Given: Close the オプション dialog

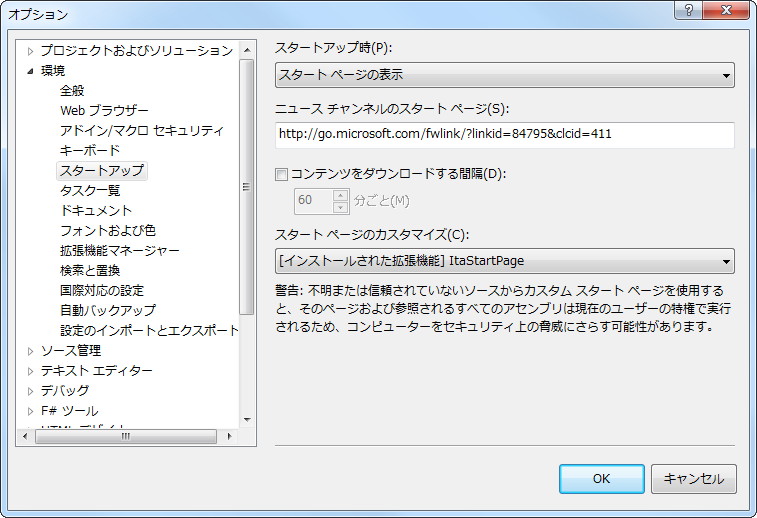Looking at the screenshot, I should tap(726, 10).
